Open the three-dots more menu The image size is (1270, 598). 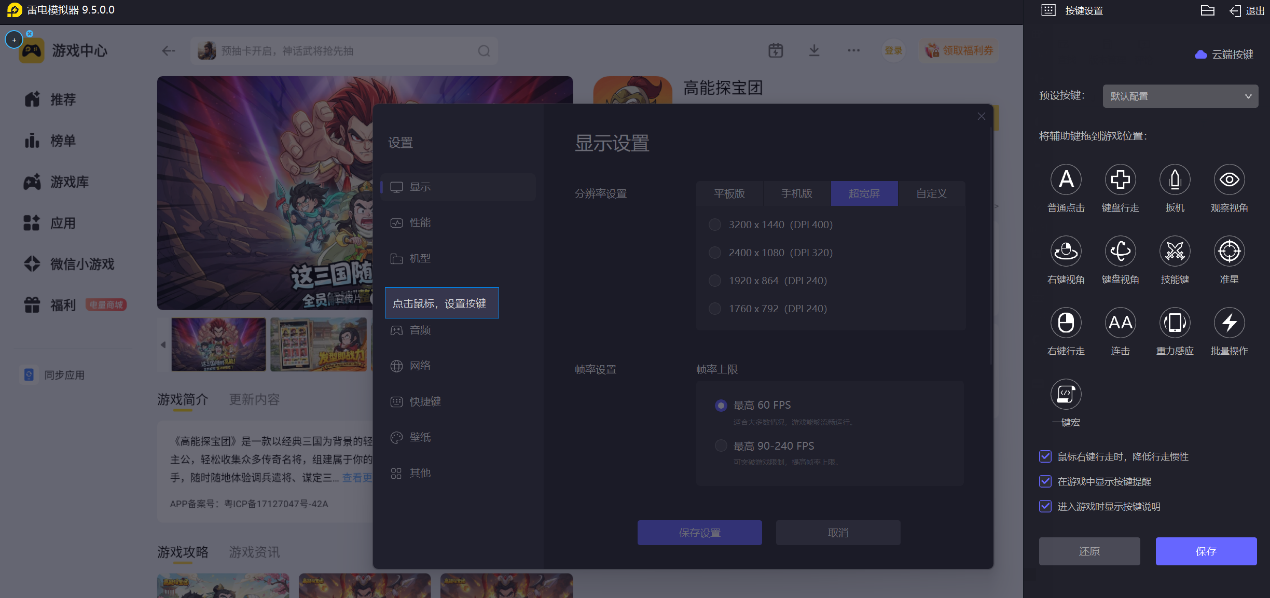point(853,50)
